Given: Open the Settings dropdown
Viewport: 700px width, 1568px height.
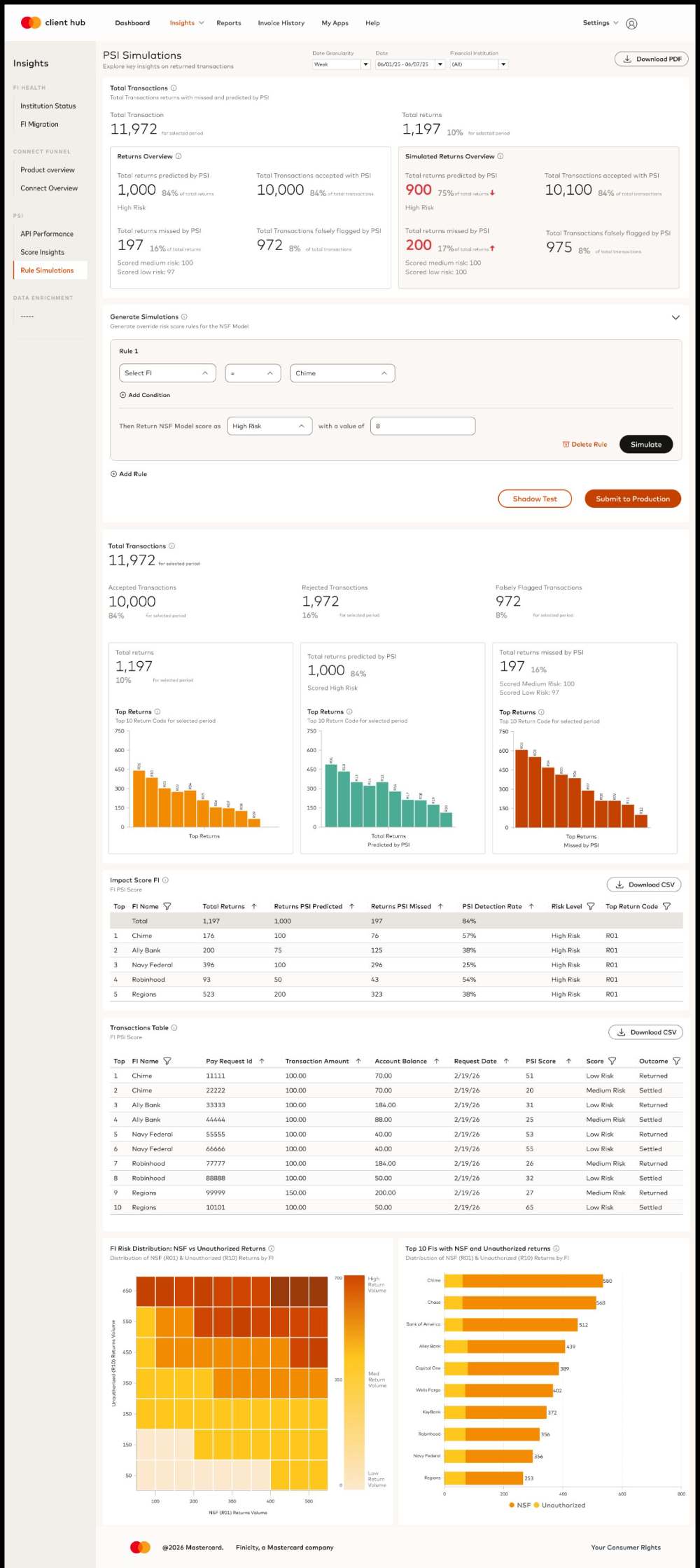Looking at the screenshot, I should coord(601,23).
